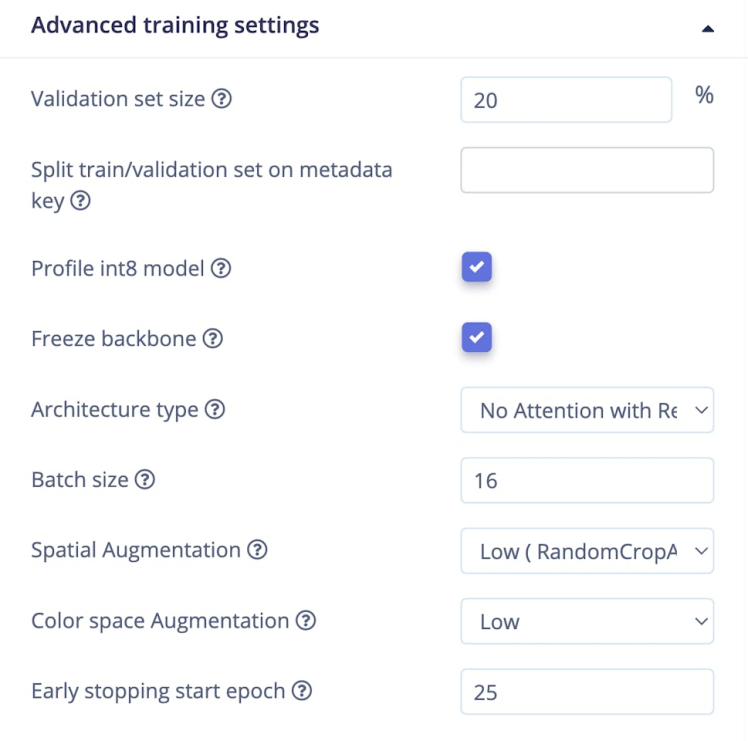Image resolution: width=748 pixels, height=741 pixels.
Task: Click the metadata key text field
Action: click(x=587, y=170)
